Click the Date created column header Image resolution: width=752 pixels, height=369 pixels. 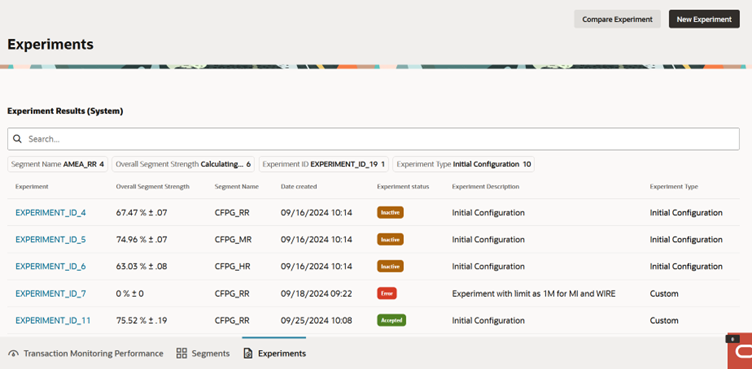tap(299, 187)
